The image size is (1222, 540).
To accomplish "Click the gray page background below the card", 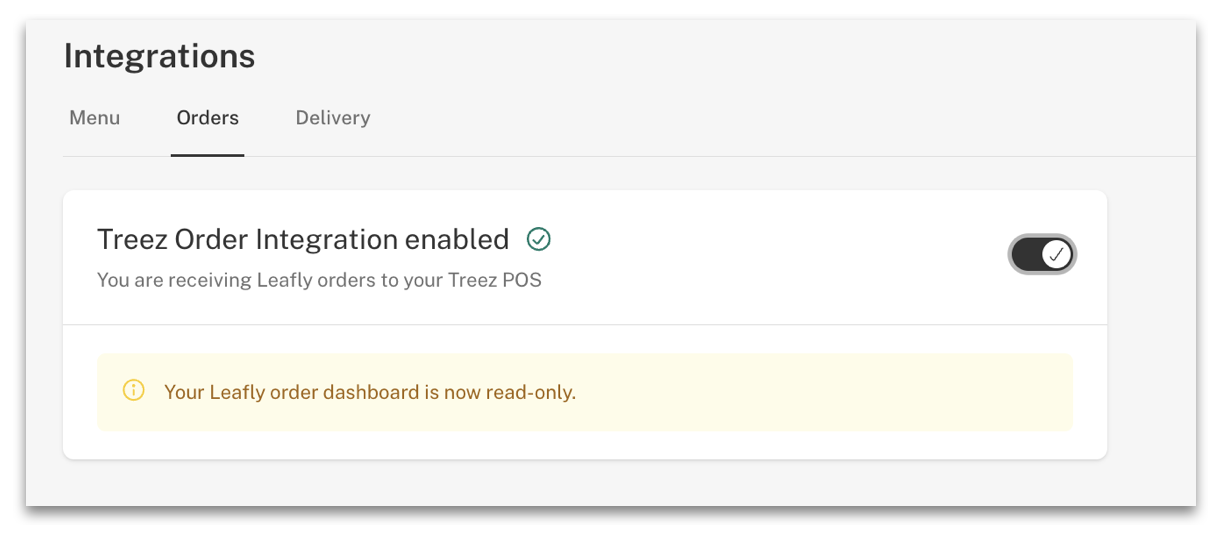I will tap(600, 482).
